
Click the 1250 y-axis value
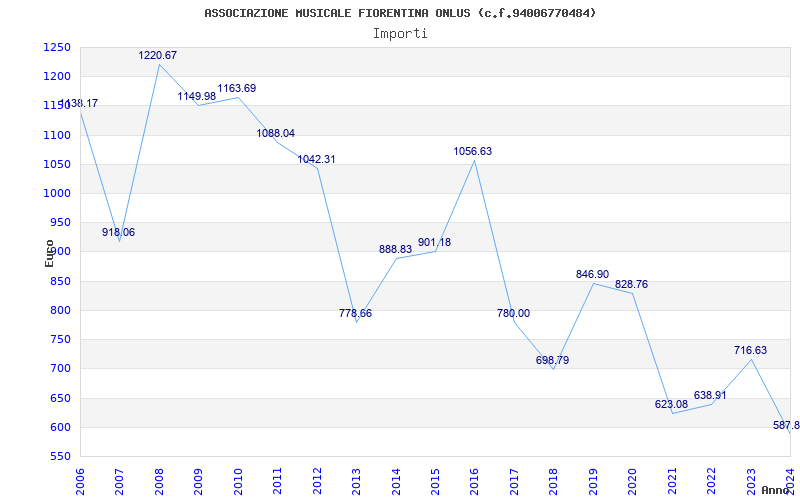coord(57,47)
